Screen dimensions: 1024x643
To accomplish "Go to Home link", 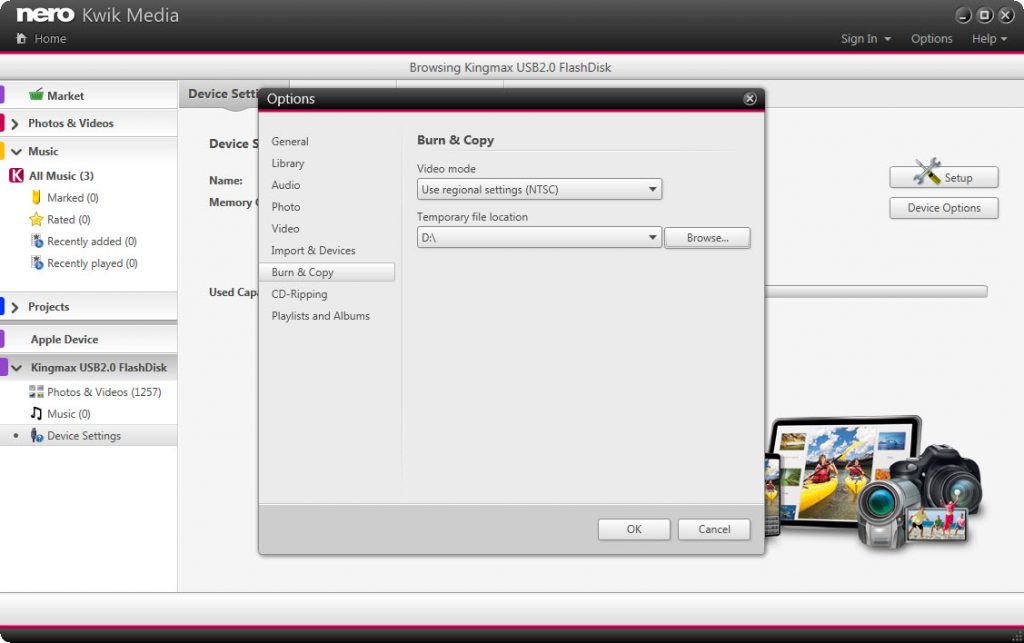I will coord(50,39).
